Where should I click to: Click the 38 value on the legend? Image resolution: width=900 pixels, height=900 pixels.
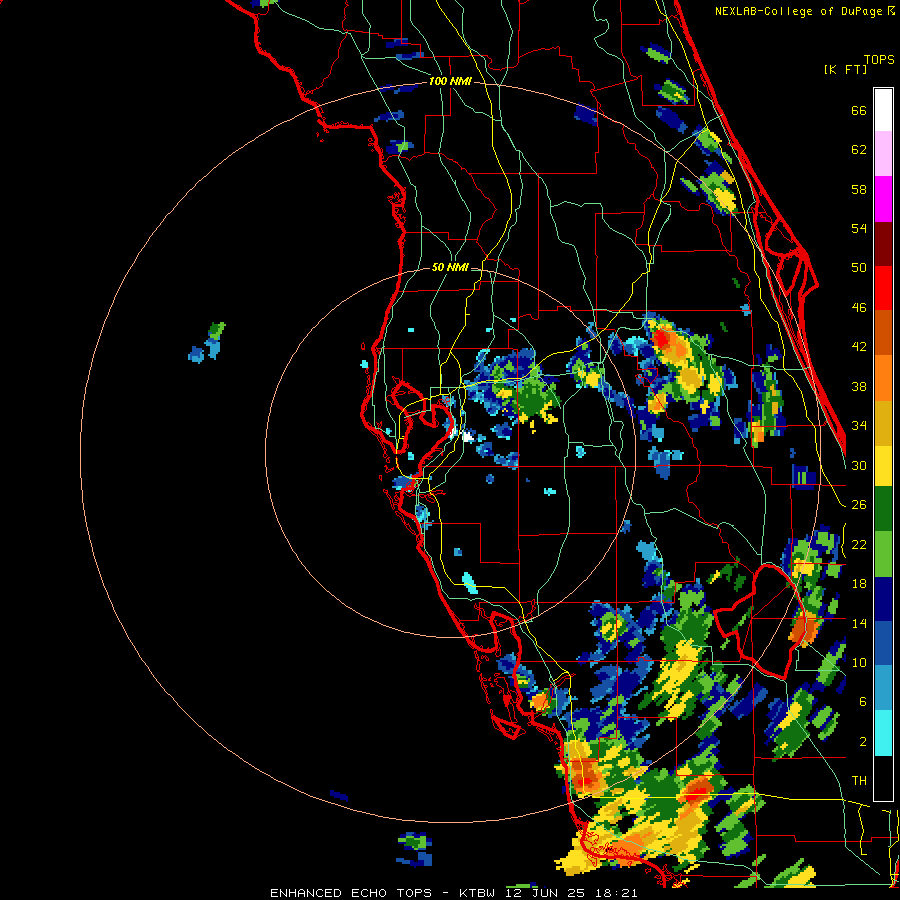pyautogui.click(x=859, y=386)
